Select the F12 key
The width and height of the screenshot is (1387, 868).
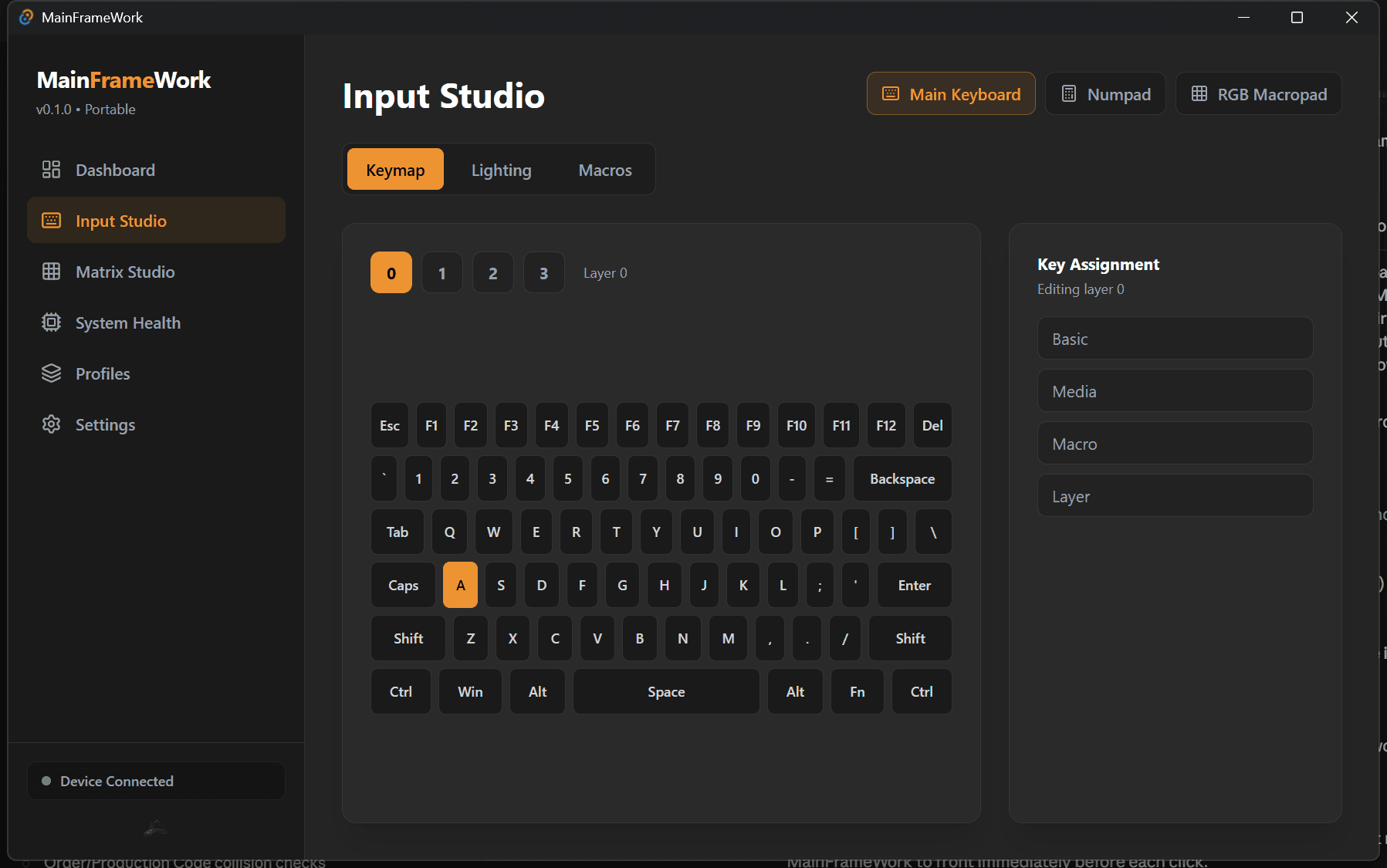[886, 425]
